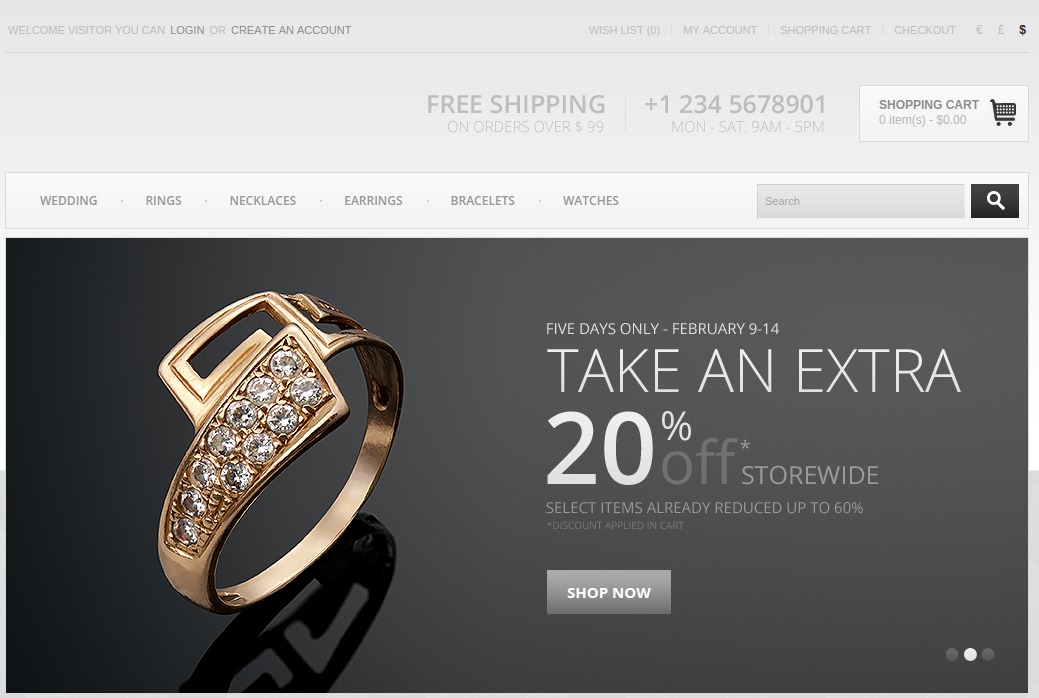The width and height of the screenshot is (1039, 698).
Task: Browse the Necklaces category
Action: pos(263,200)
